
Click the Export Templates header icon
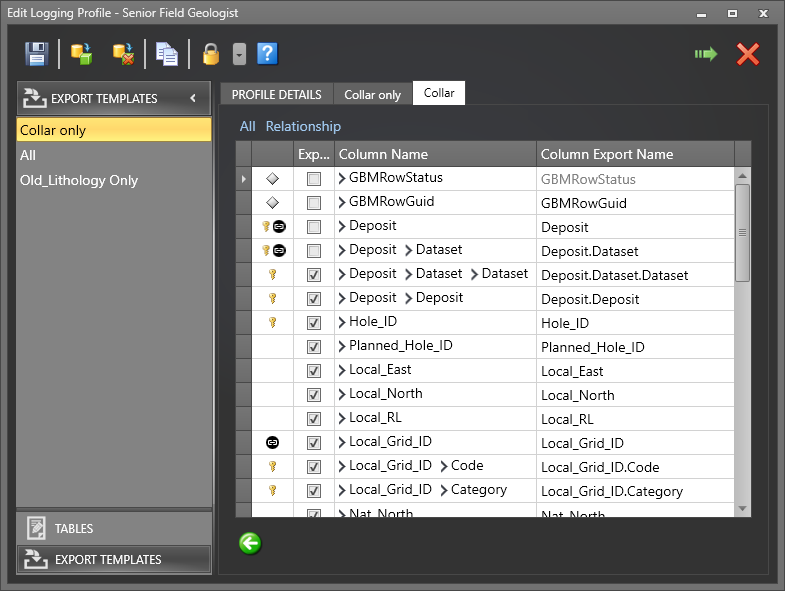coord(35,98)
